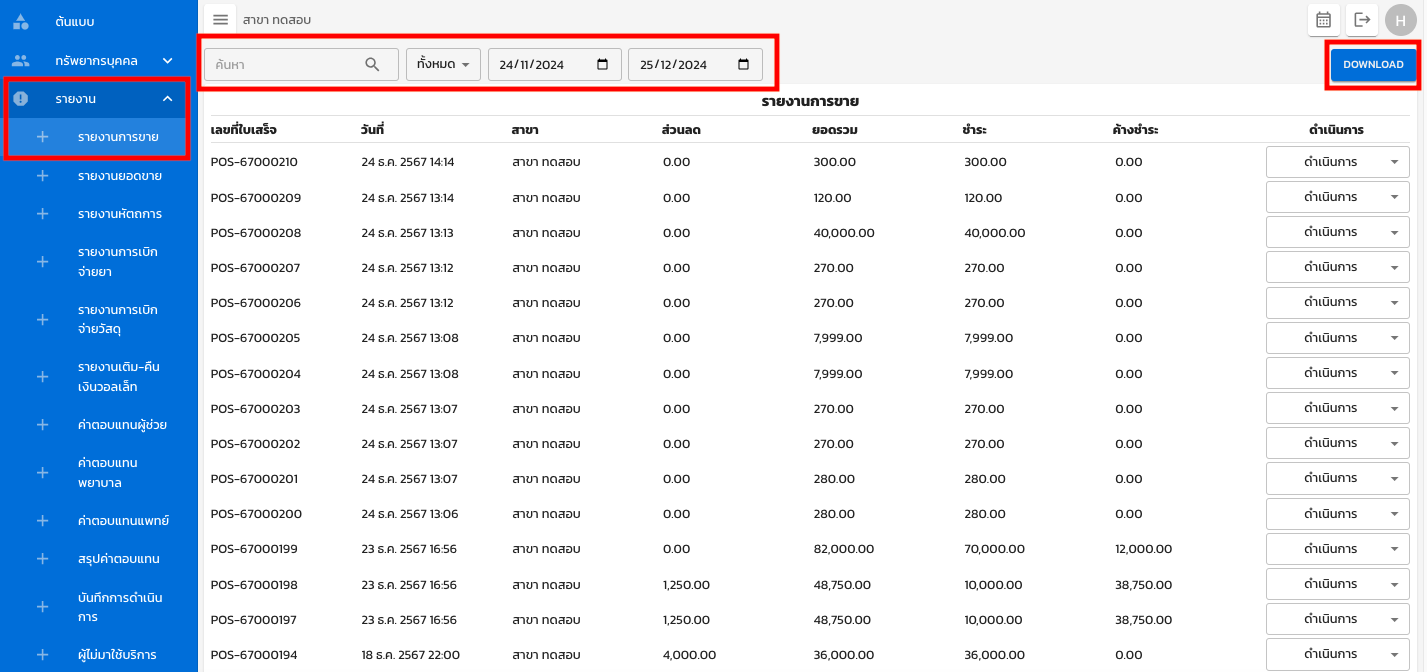Click plus icon beside รายงานการเบิกจ่ายยา
1427x672 pixels.
[42, 262]
